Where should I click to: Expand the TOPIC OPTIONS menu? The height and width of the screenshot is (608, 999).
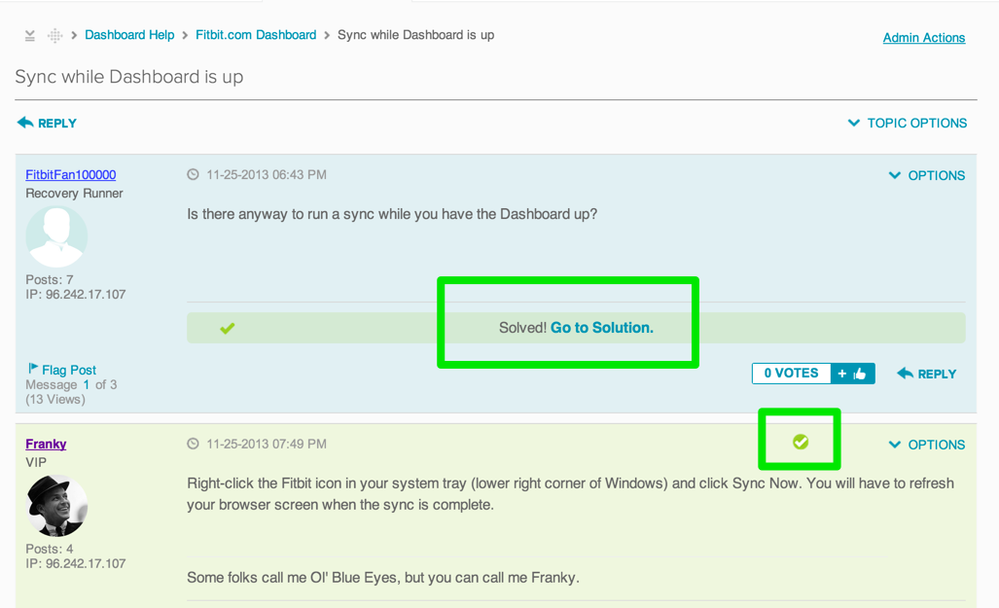coord(907,123)
